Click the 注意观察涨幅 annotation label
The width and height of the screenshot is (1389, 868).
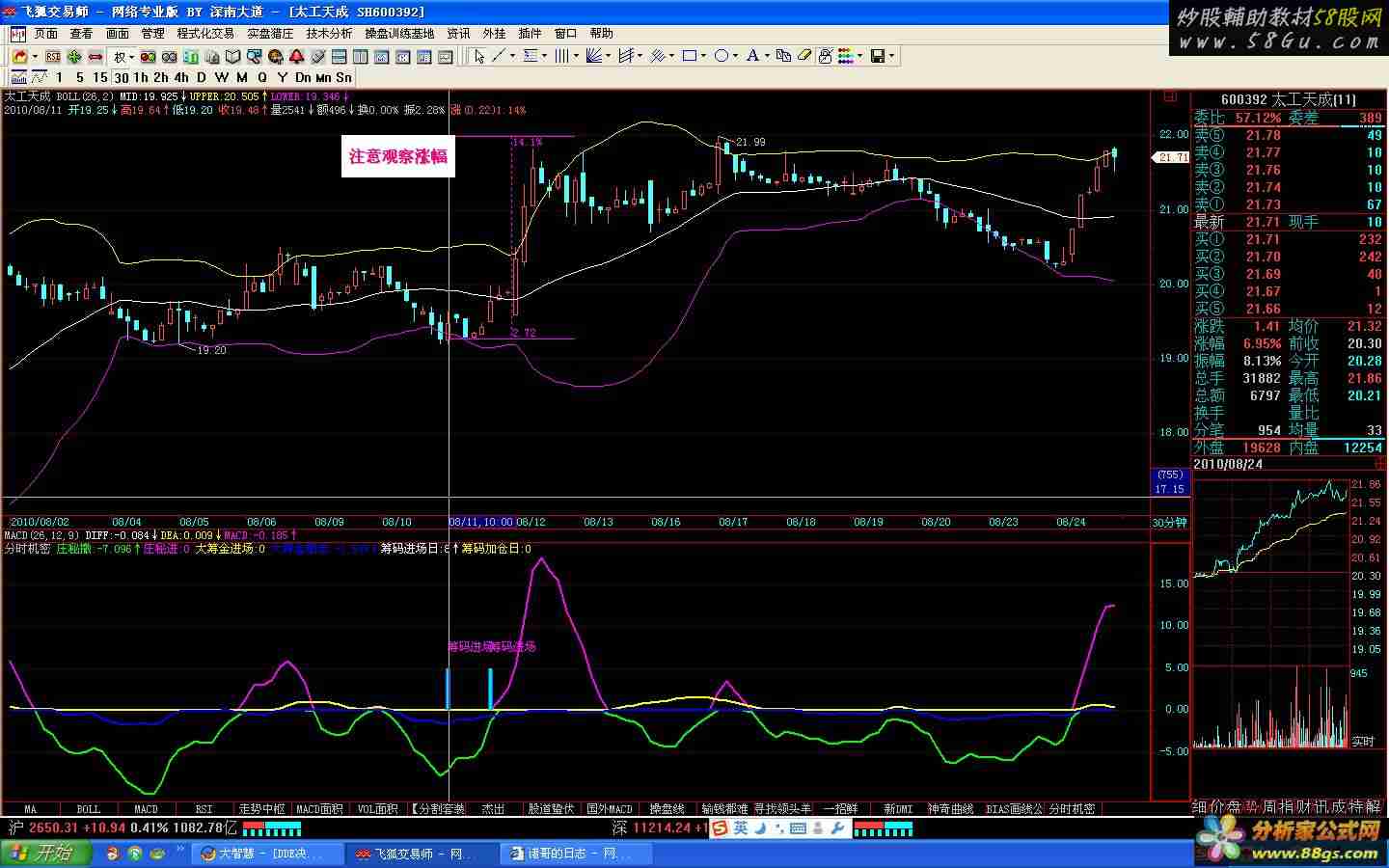pos(398,156)
